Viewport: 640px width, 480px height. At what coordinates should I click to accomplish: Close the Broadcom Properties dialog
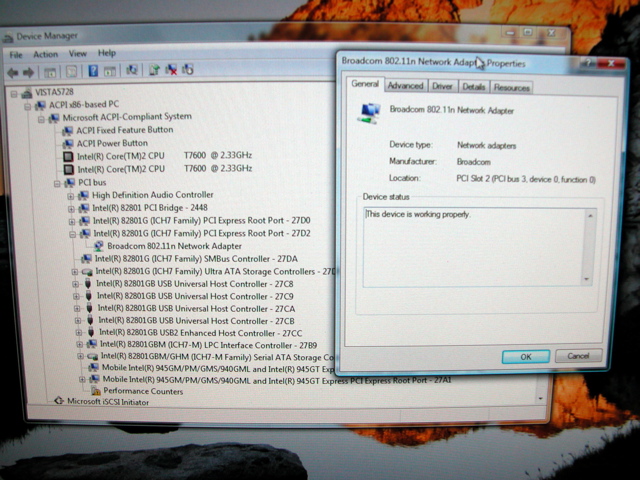(x=611, y=63)
